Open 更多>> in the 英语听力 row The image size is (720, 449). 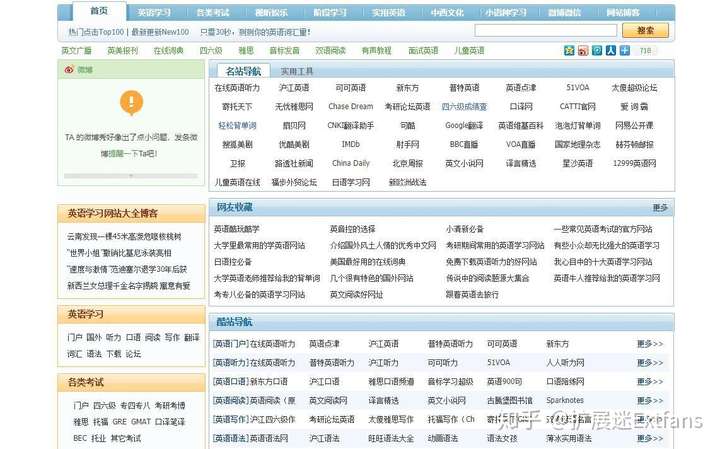(x=650, y=363)
